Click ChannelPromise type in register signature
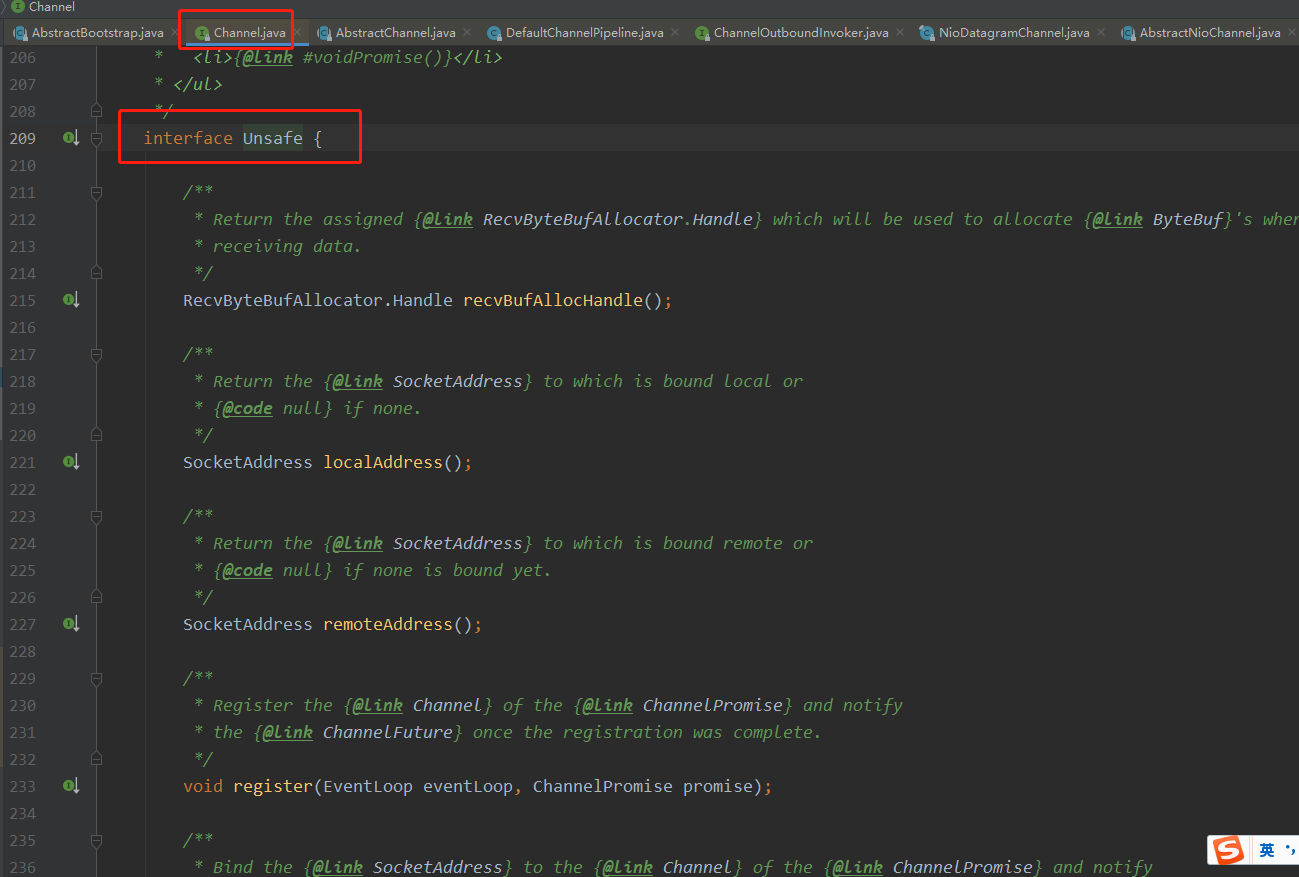Image resolution: width=1299 pixels, height=877 pixels. pos(603,786)
